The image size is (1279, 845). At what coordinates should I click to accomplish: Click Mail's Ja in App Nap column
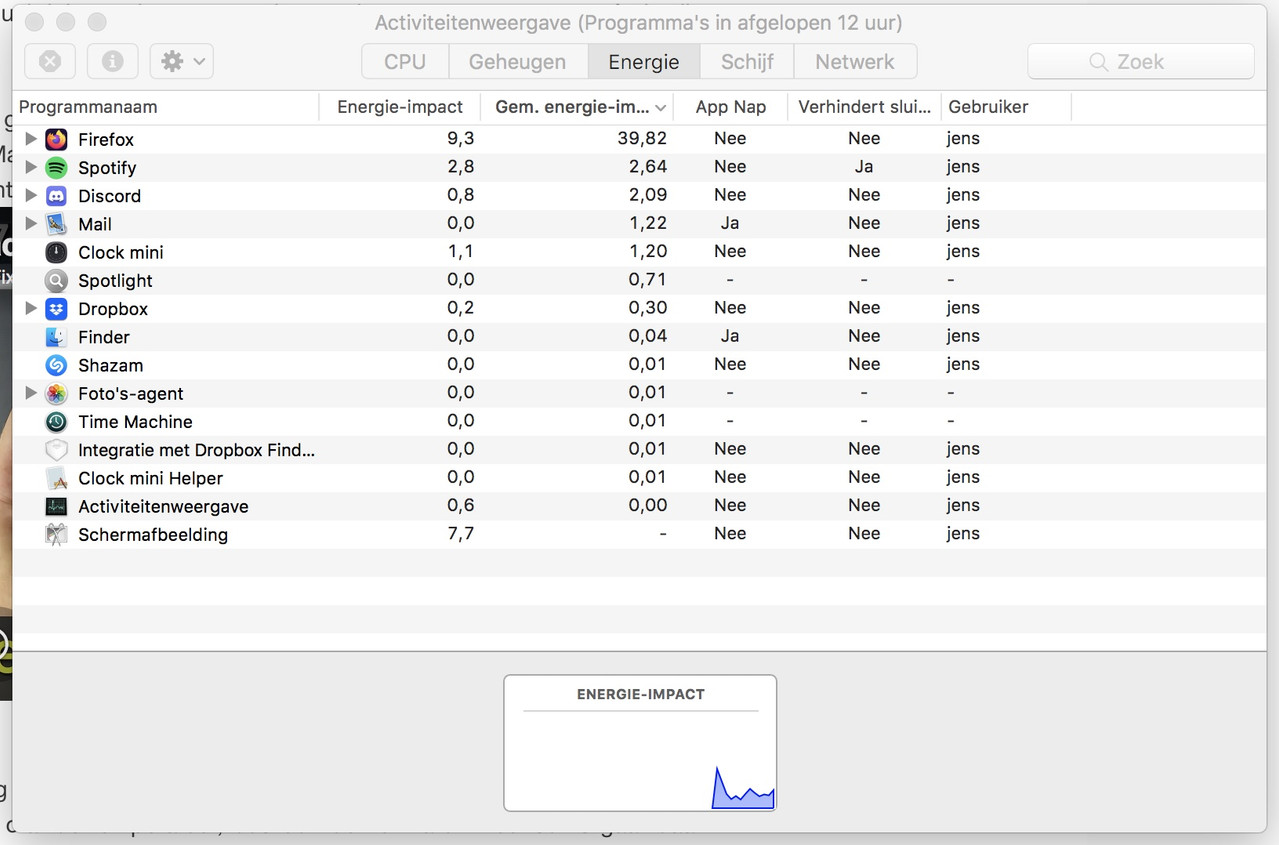[730, 223]
